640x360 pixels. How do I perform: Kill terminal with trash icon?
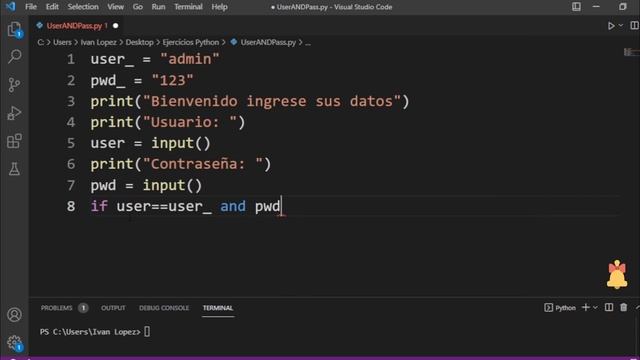tap(623, 307)
